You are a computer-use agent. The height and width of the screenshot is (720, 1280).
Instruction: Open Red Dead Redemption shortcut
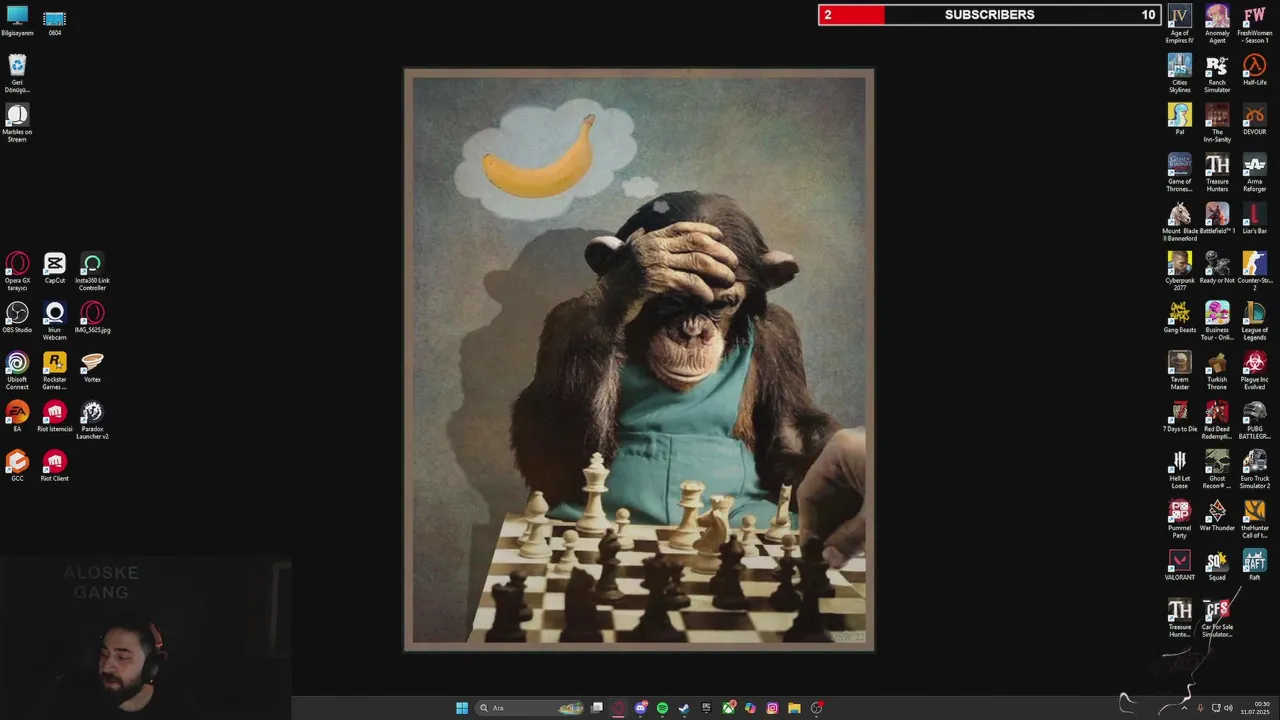(x=1217, y=420)
